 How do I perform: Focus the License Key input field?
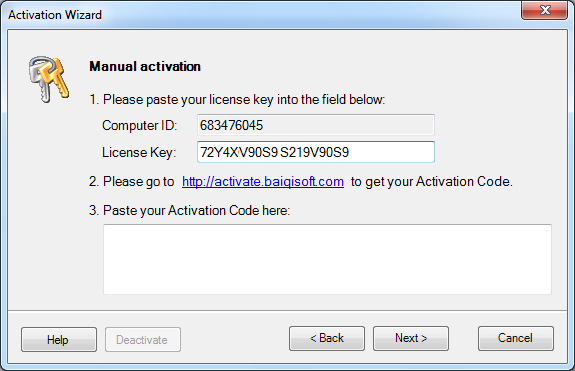[x=316, y=152]
